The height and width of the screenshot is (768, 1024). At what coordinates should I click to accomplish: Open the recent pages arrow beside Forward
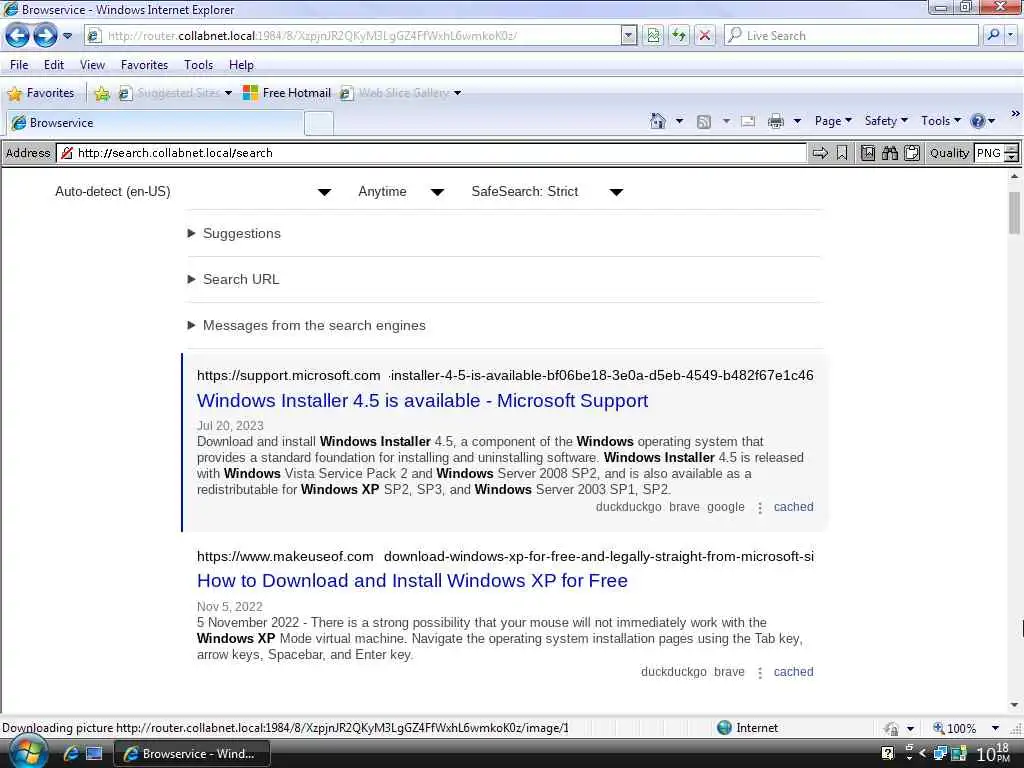point(67,36)
